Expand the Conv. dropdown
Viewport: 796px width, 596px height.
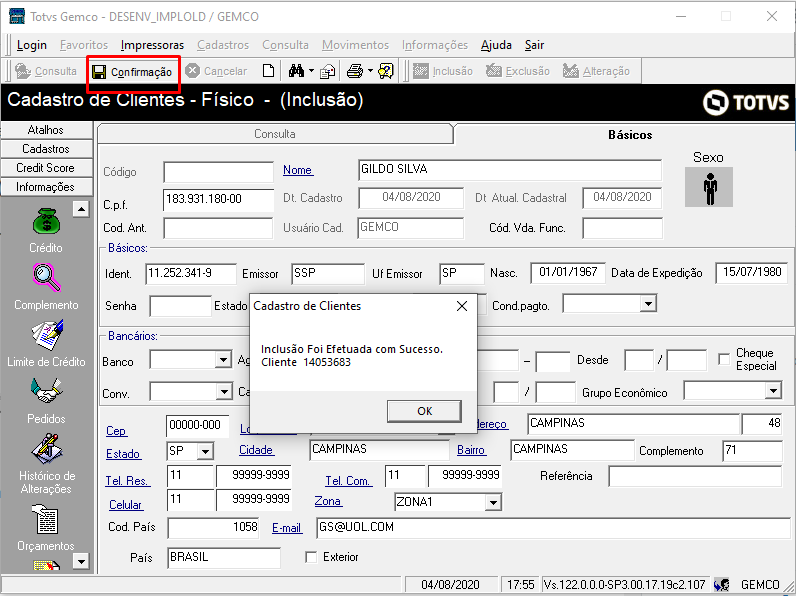click(x=224, y=391)
